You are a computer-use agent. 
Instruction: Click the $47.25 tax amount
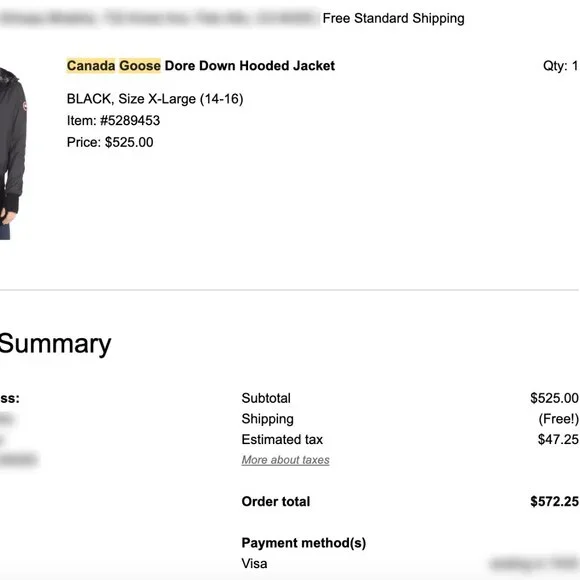pyautogui.click(x=558, y=439)
